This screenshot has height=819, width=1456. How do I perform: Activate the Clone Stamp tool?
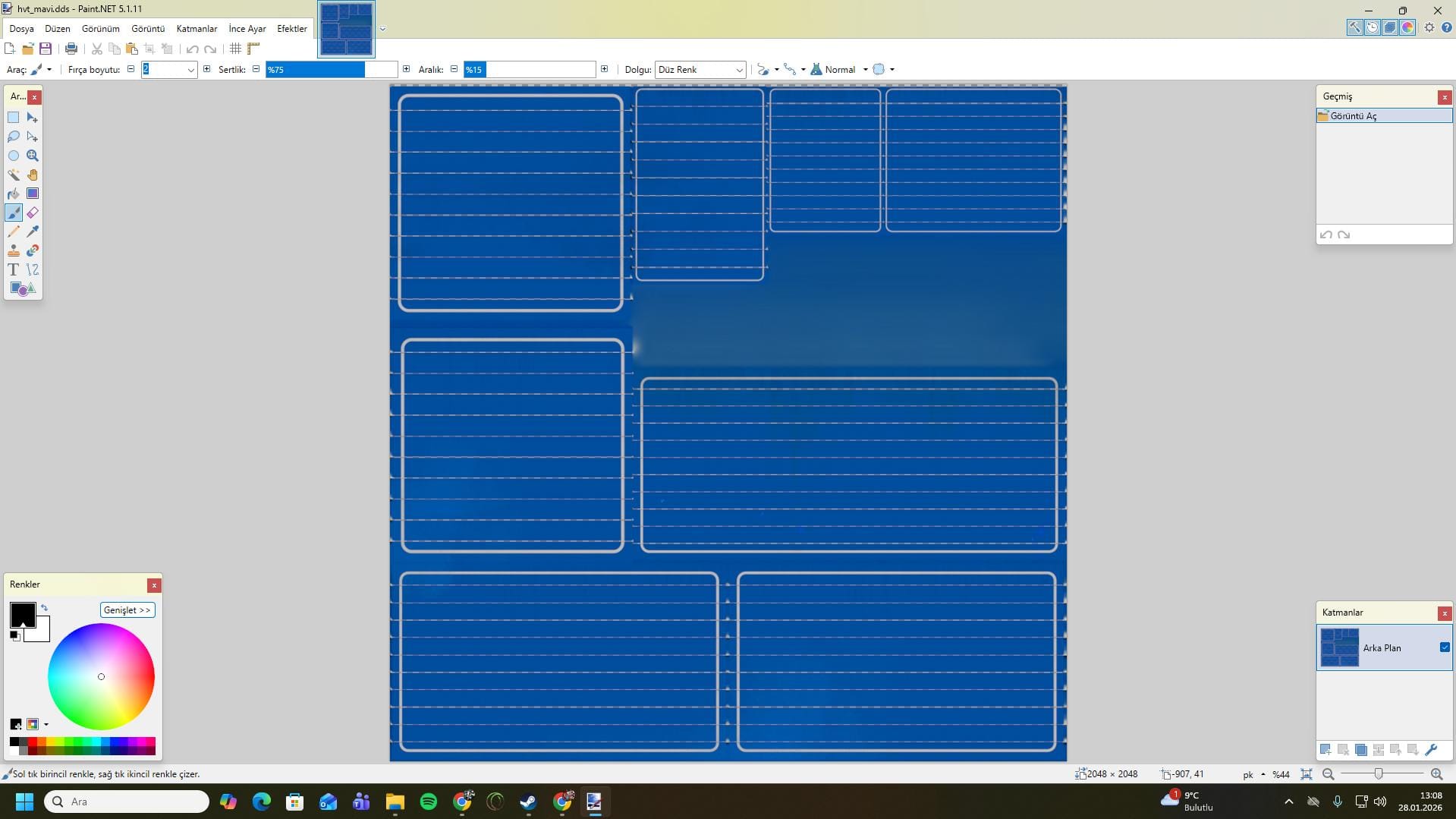point(14,250)
